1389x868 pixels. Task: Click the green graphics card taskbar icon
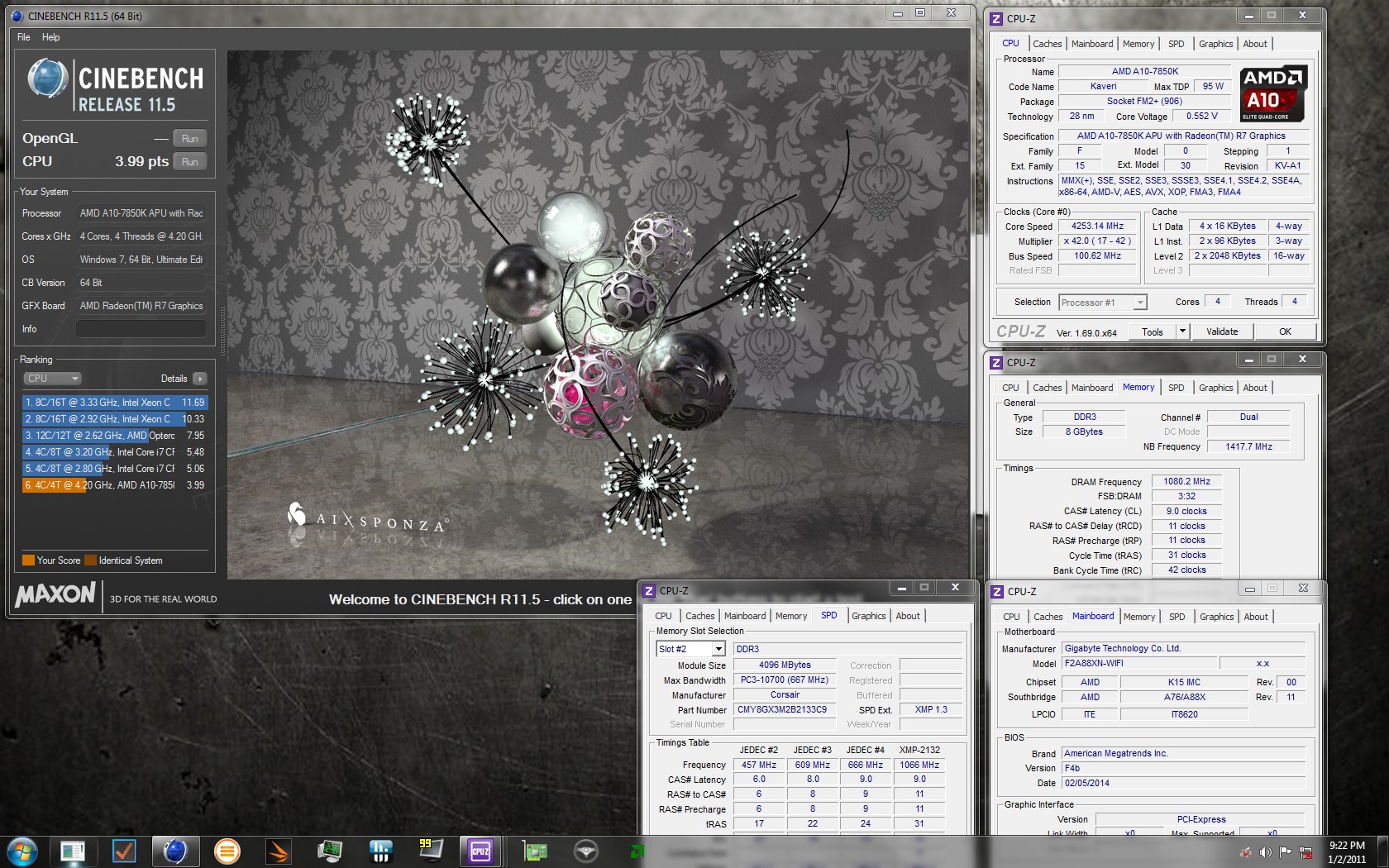click(x=534, y=851)
